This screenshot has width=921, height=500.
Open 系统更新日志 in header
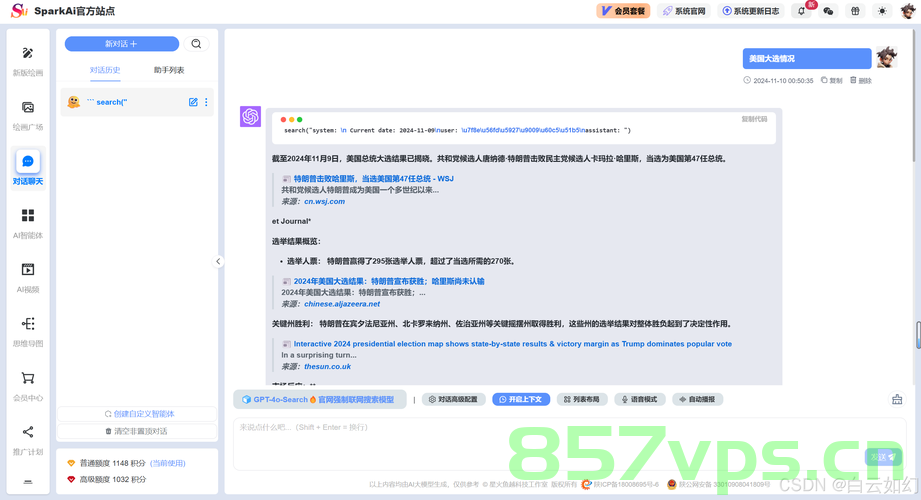click(751, 11)
